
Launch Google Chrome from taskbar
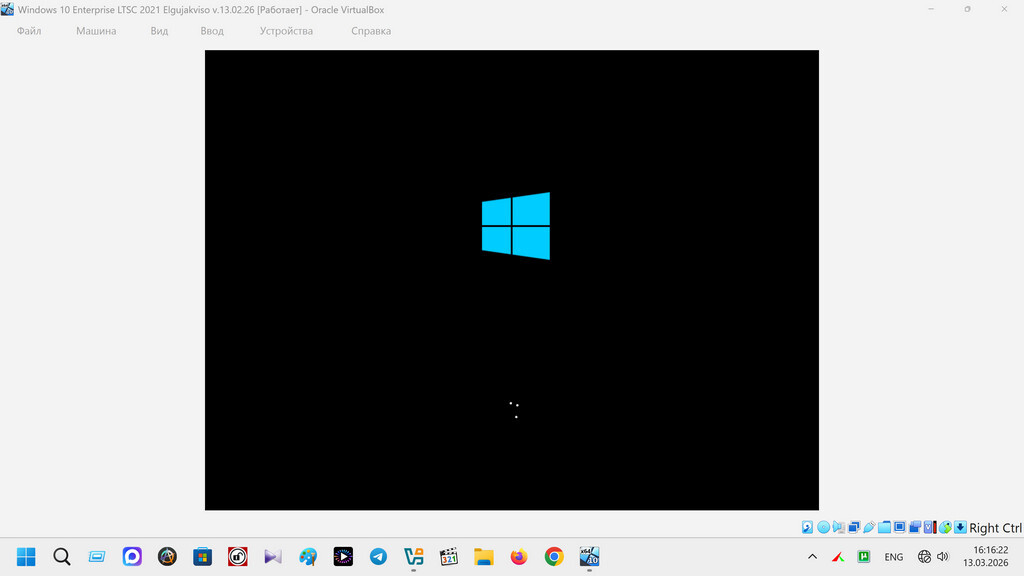(x=554, y=556)
